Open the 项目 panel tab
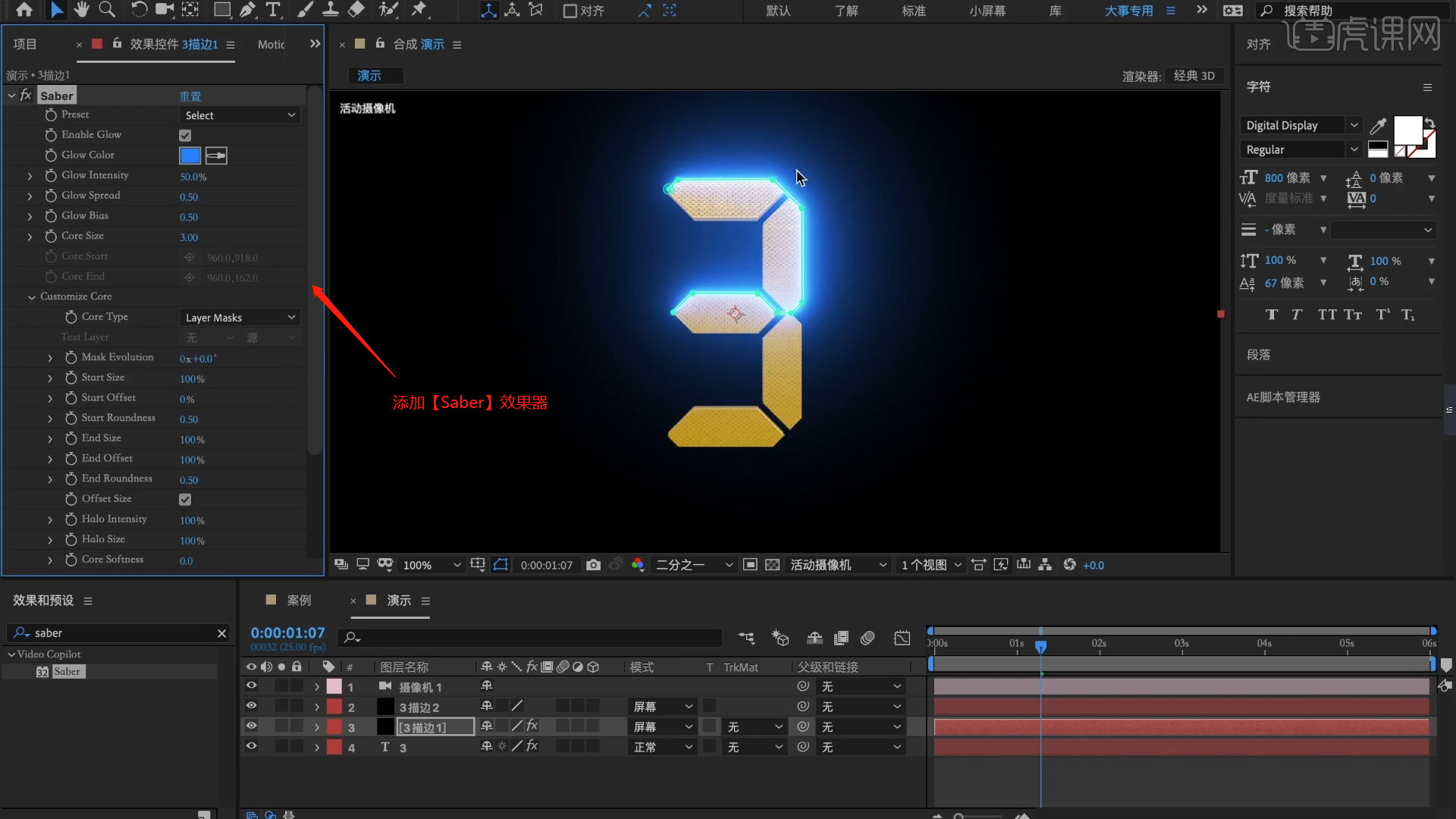The image size is (1456, 819). coord(25,44)
